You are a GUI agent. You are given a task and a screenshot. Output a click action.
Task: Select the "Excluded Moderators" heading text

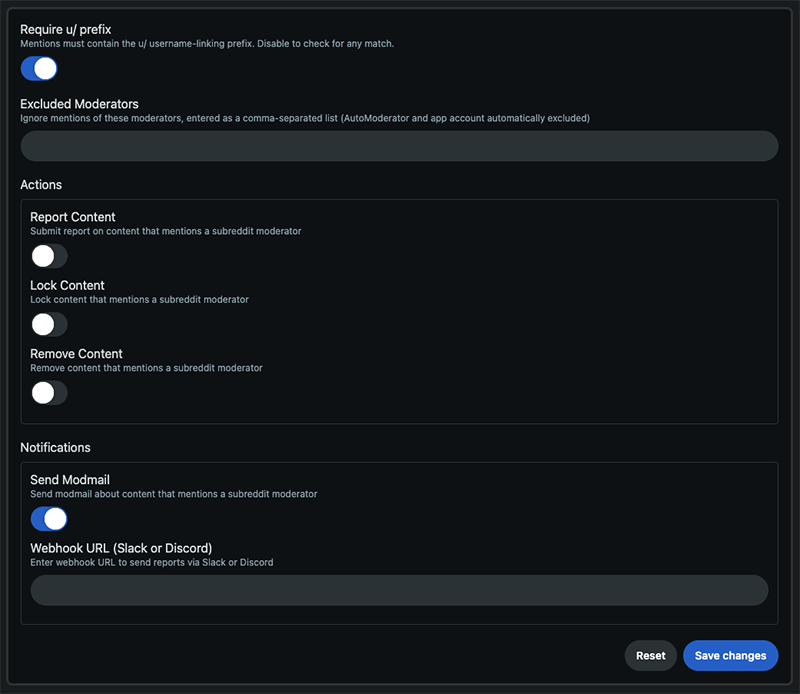click(79, 104)
